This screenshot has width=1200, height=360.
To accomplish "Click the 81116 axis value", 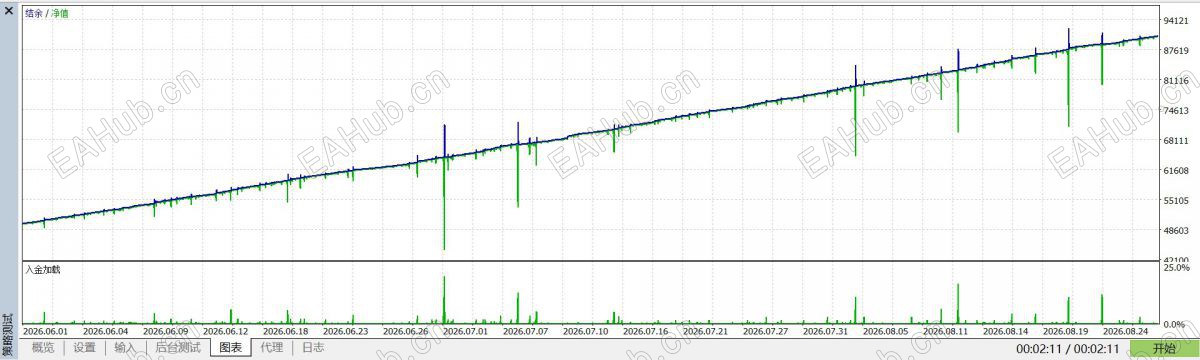I will (x=1176, y=80).
